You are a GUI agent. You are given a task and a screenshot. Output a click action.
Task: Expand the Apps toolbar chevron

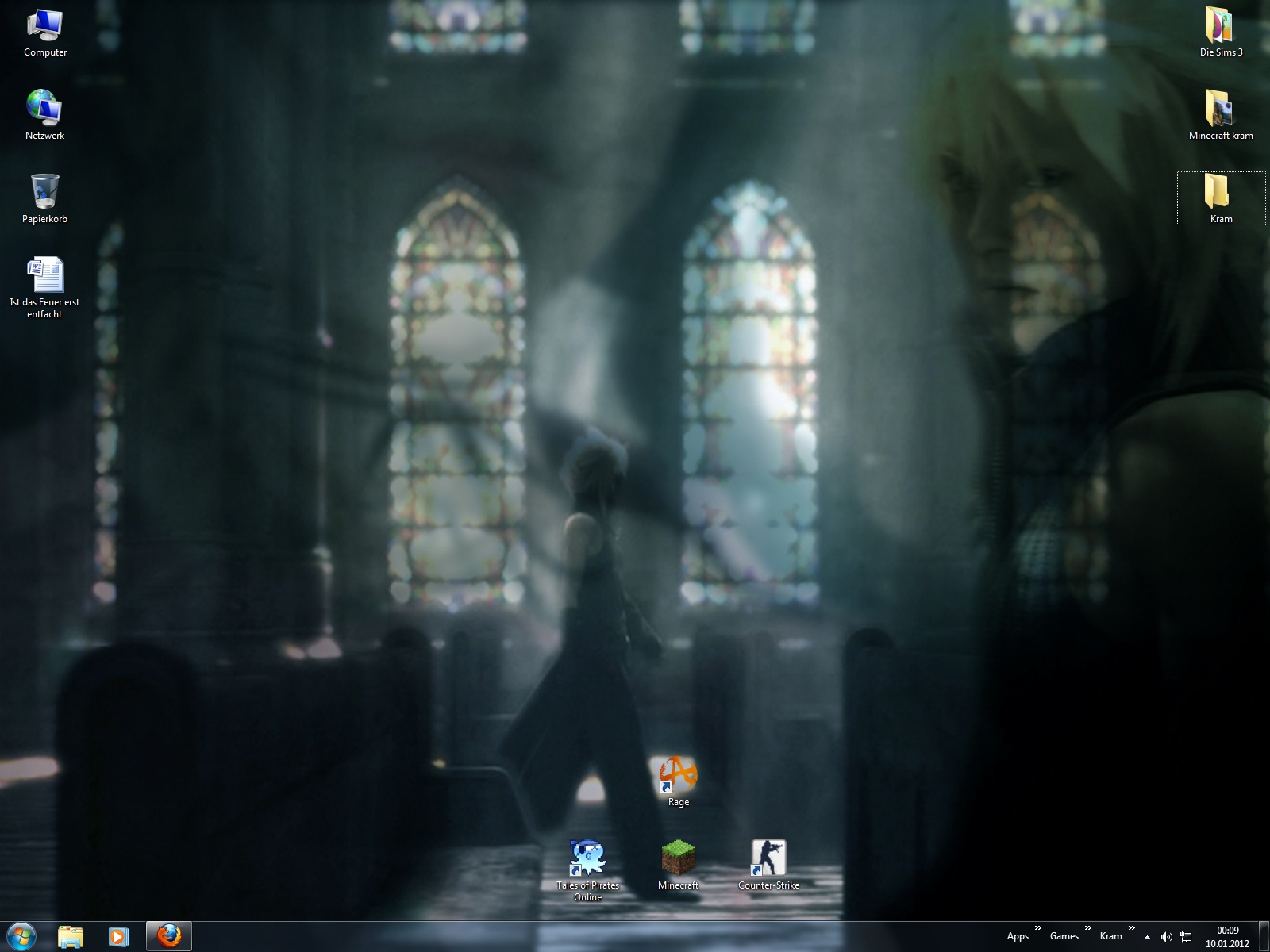1038,928
